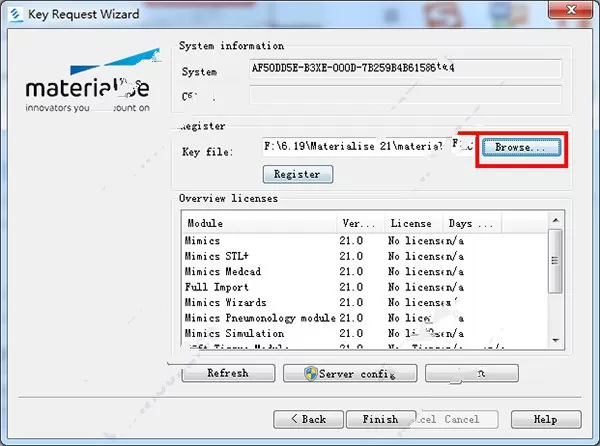Click the Key Request Wizard title icon

coord(16,15)
